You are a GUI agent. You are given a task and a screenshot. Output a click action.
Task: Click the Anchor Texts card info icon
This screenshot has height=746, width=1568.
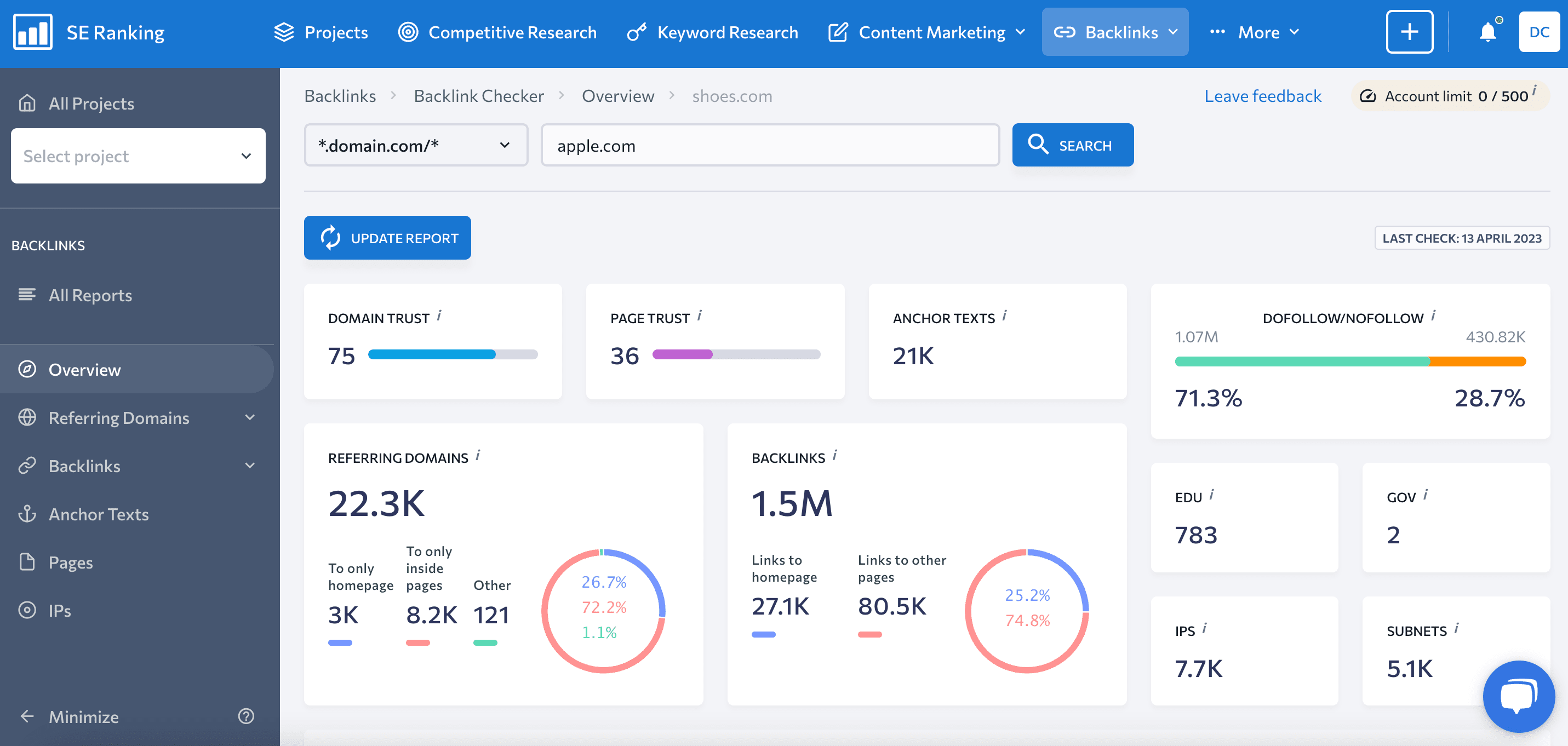(x=1004, y=316)
